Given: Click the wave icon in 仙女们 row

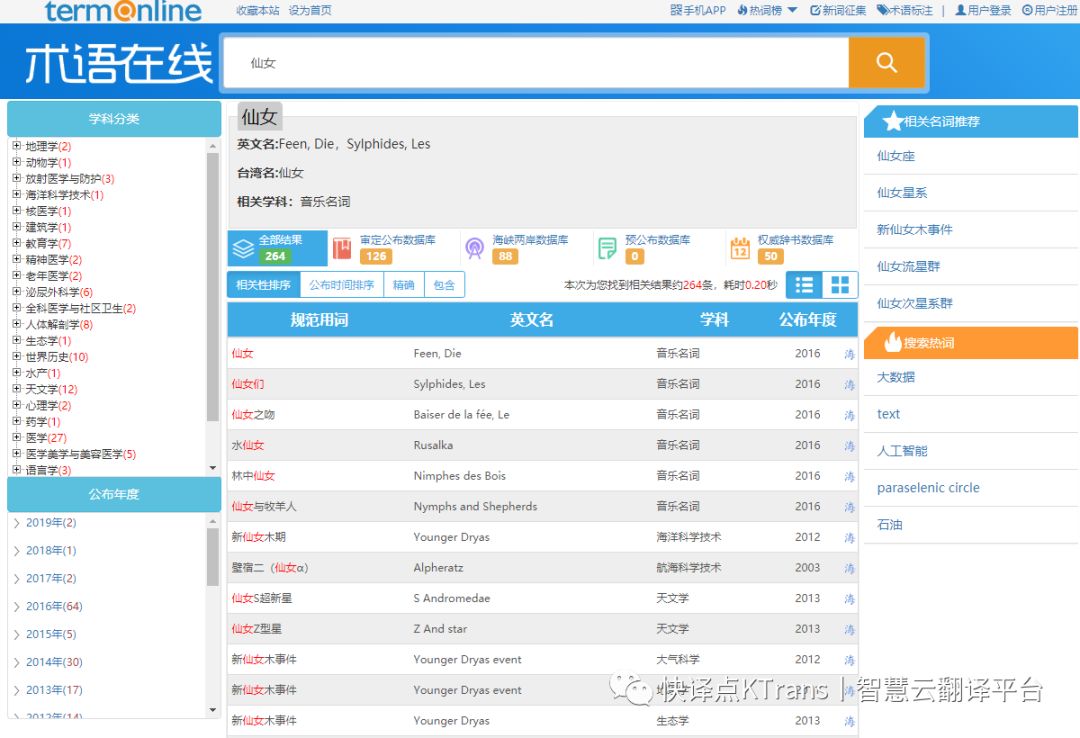Looking at the screenshot, I should 849,385.
